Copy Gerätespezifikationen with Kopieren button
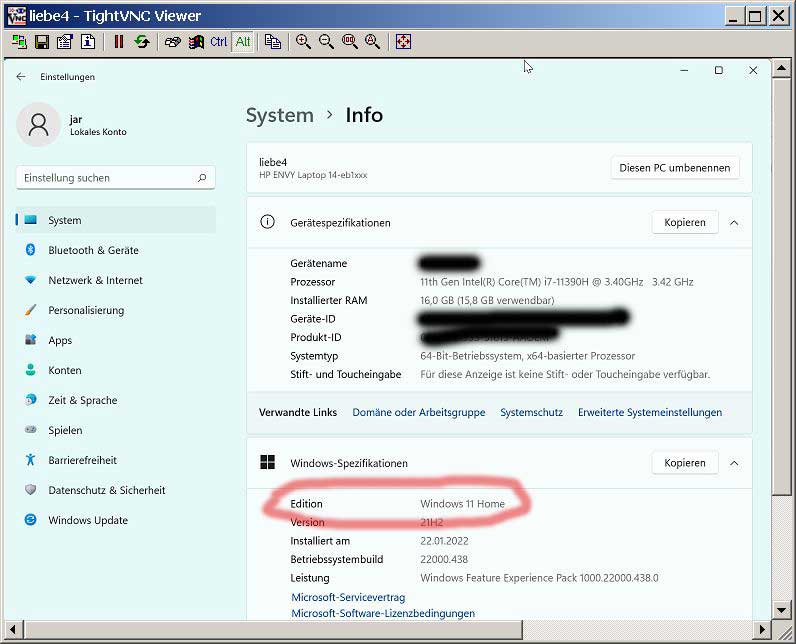Viewport: 796px width, 644px height. coord(685,222)
